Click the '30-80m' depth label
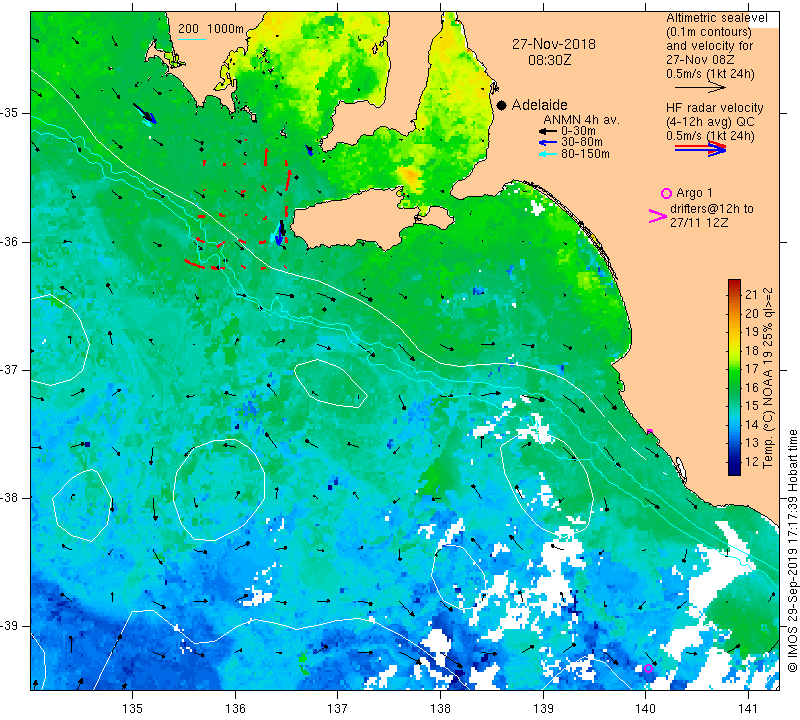Screen dimensions: 800x720 coord(582,142)
